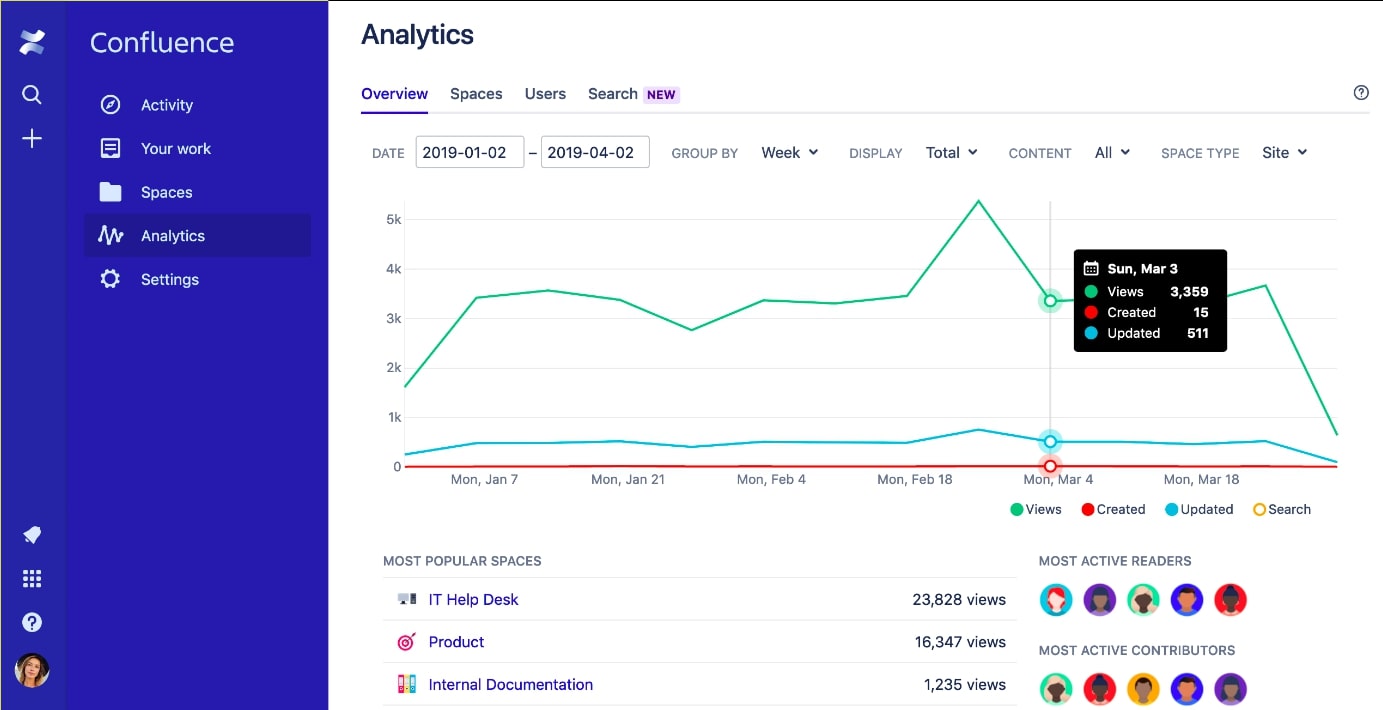Switch to the Users tab

(x=545, y=94)
